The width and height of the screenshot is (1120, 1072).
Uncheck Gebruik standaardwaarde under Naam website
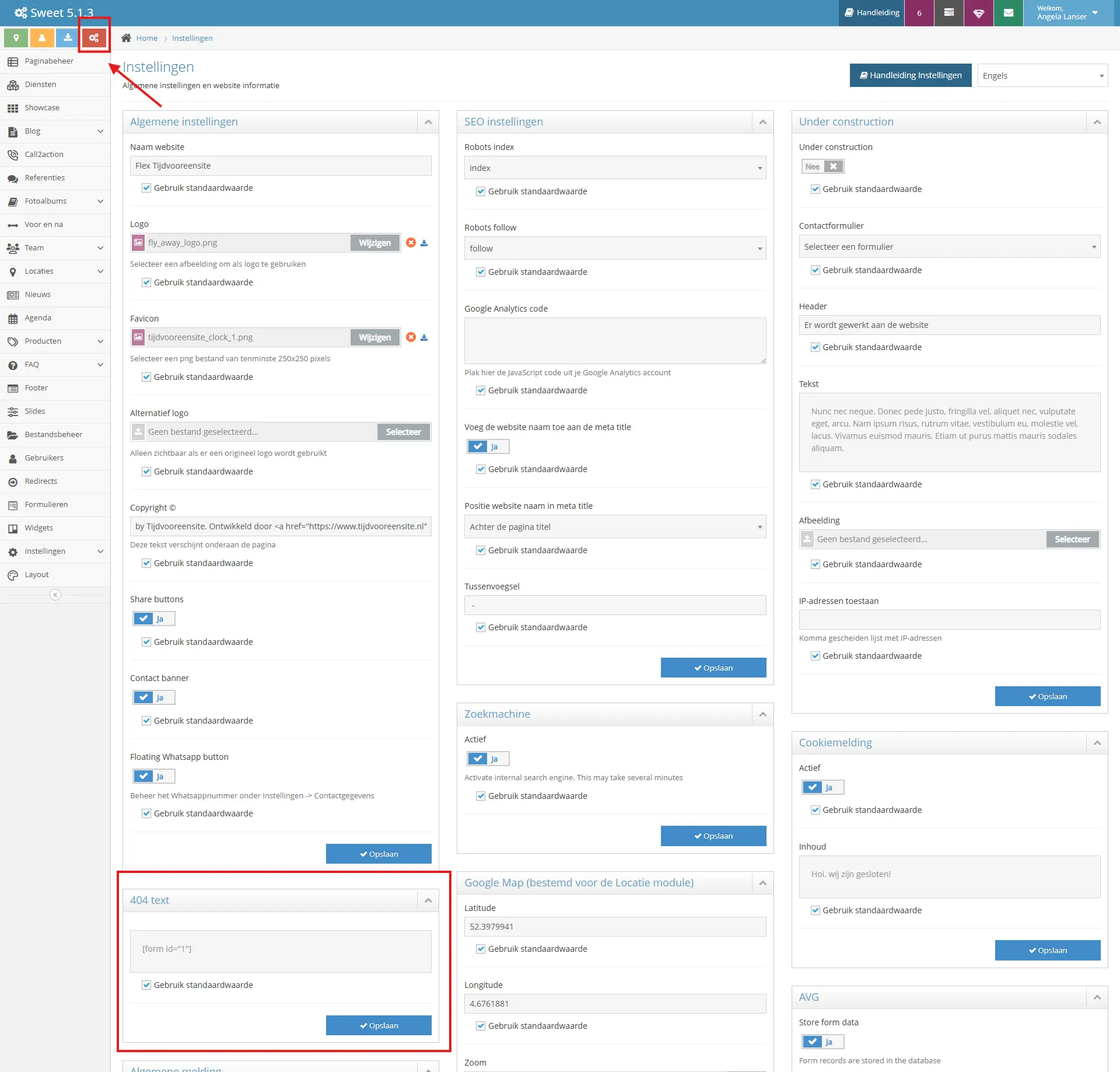pos(146,188)
